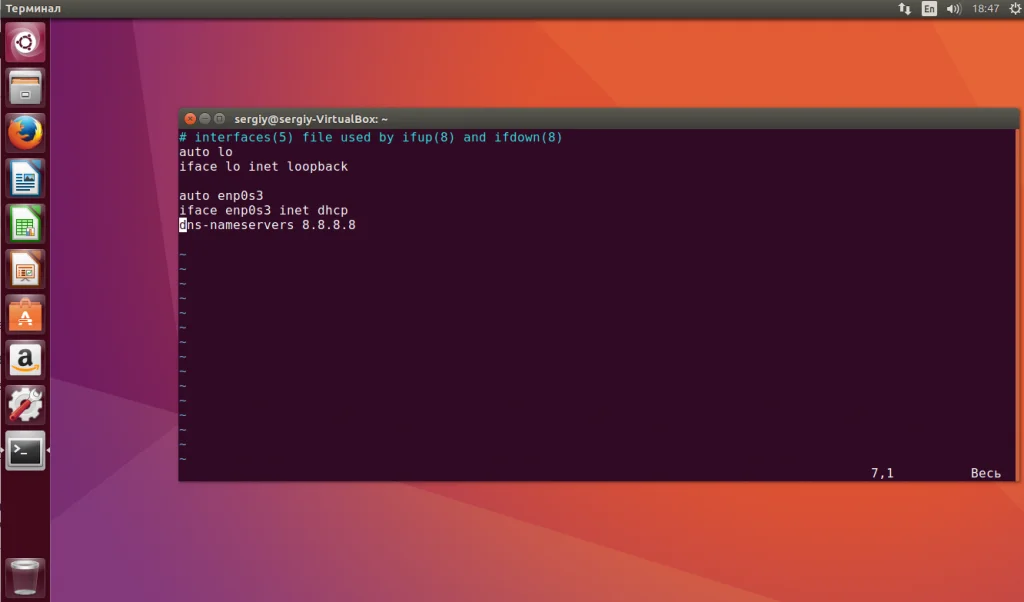Click the 'Весь' status text in vim

pyautogui.click(x=985, y=473)
